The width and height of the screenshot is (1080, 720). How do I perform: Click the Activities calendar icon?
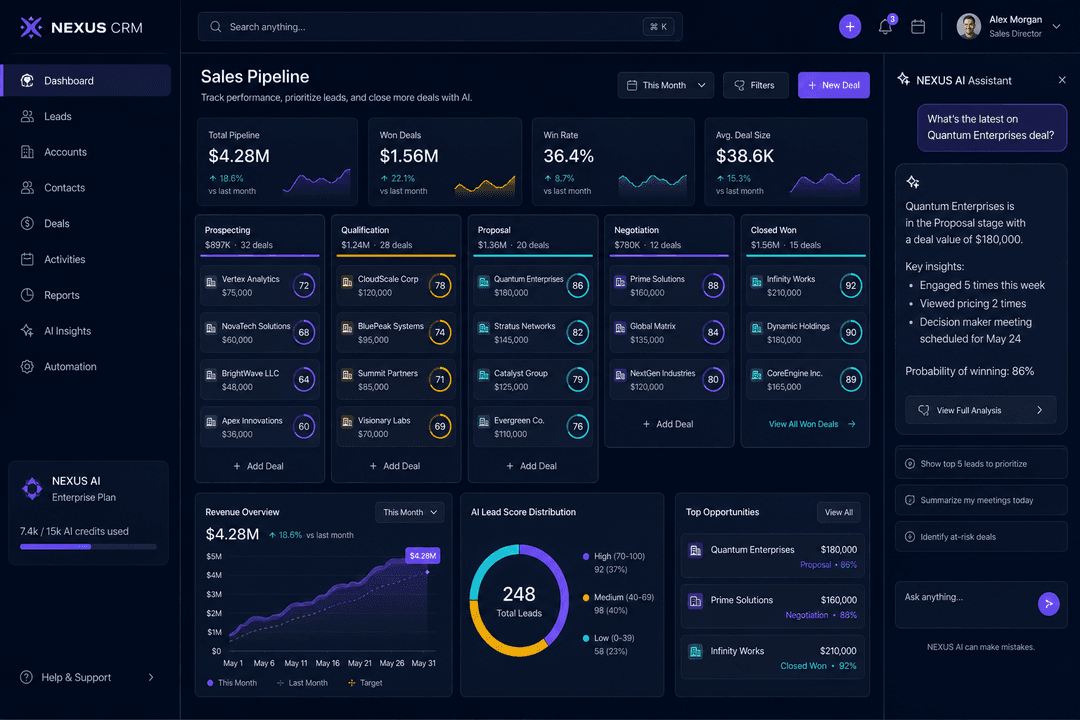27,259
